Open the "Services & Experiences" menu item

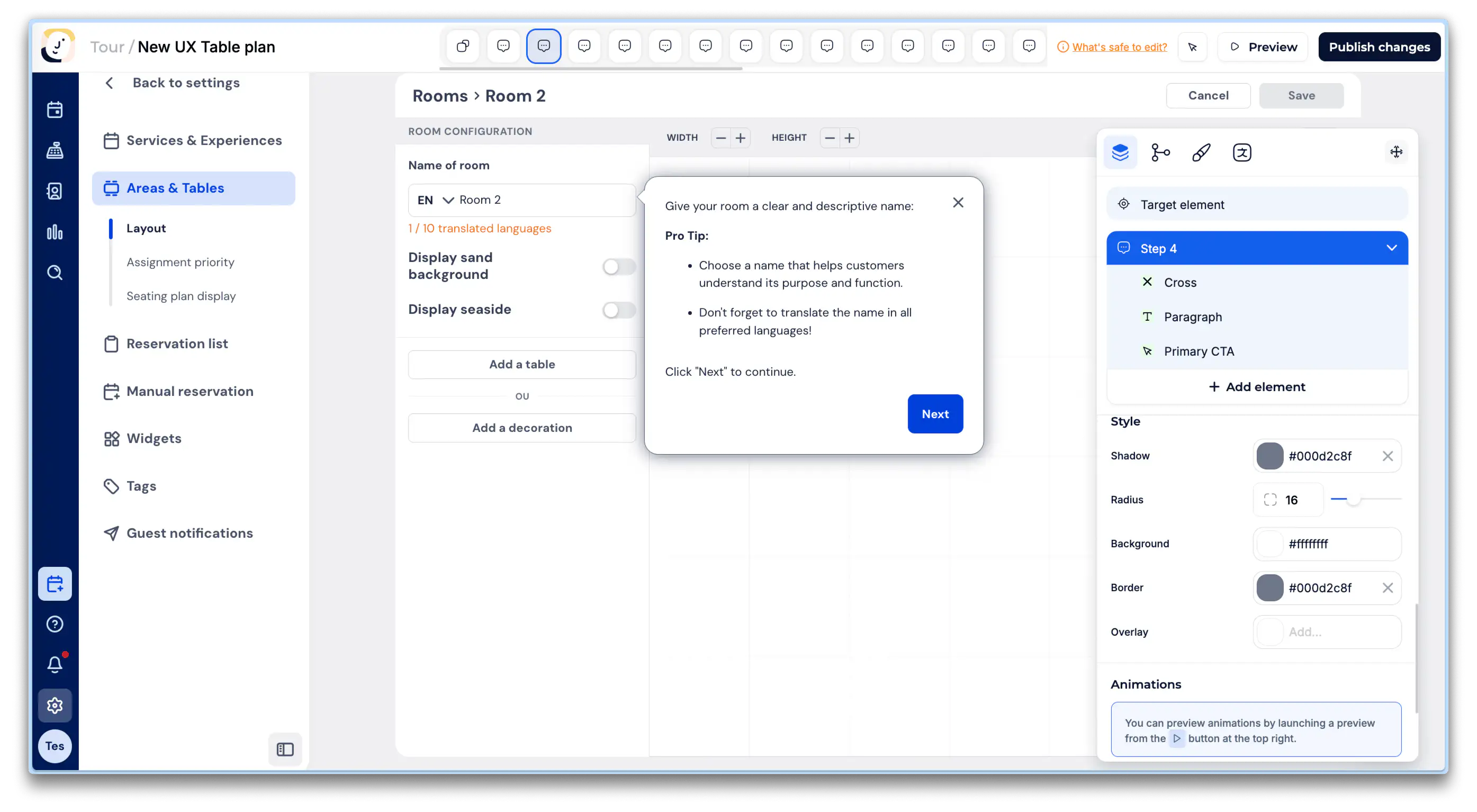193,140
